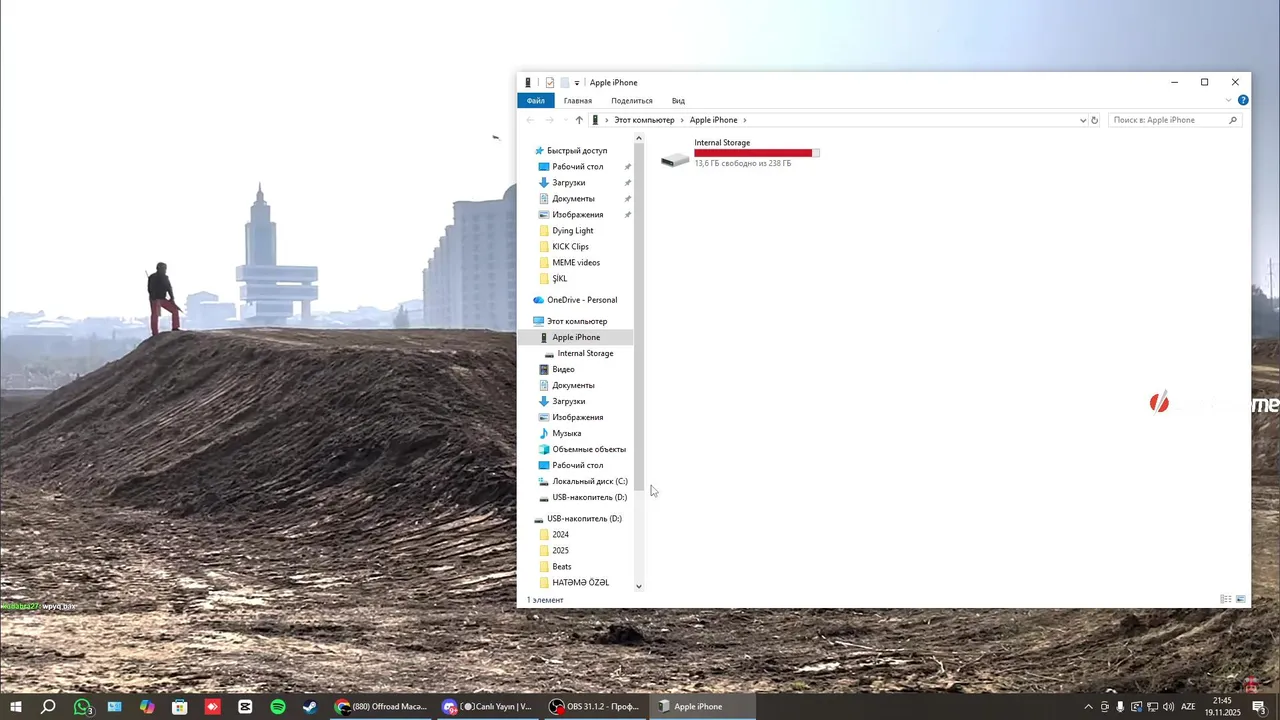This screenshot has width=1280, height=720.
Task: Click Этот компьютер in address bar
Action: click(644, 120)
